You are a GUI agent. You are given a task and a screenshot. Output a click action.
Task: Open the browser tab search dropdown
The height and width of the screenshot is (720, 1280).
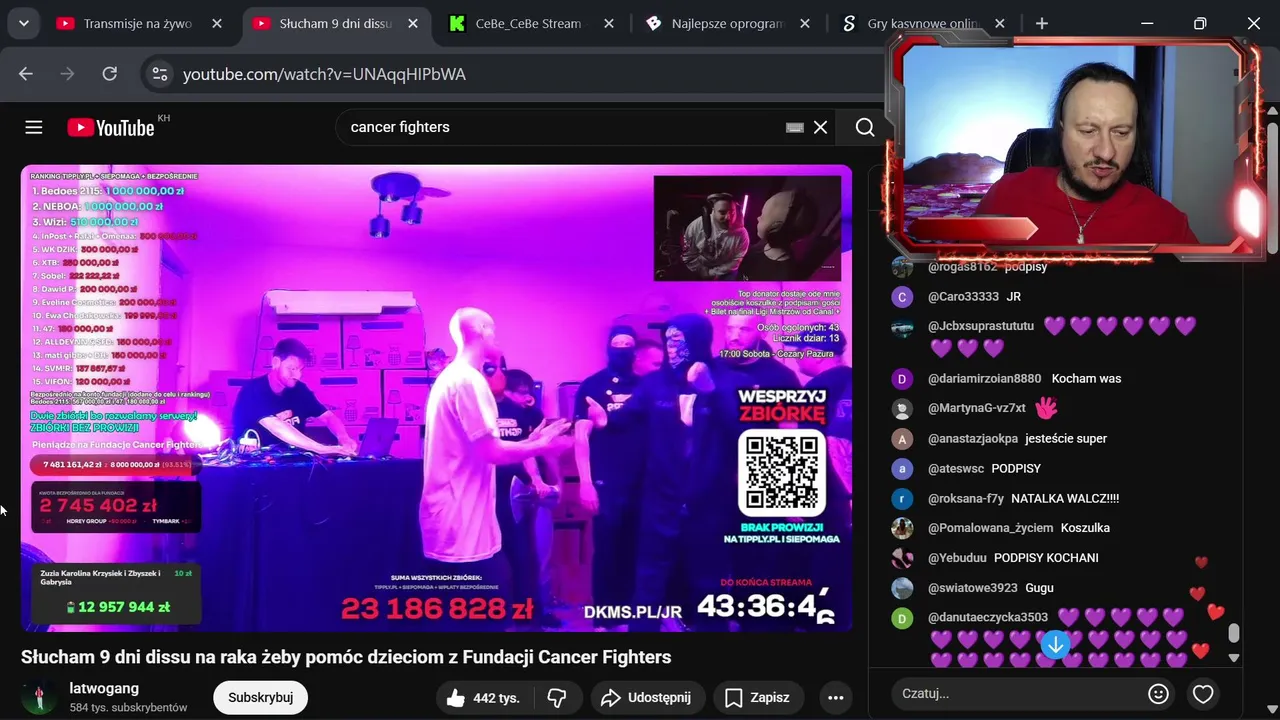(23, 23)
